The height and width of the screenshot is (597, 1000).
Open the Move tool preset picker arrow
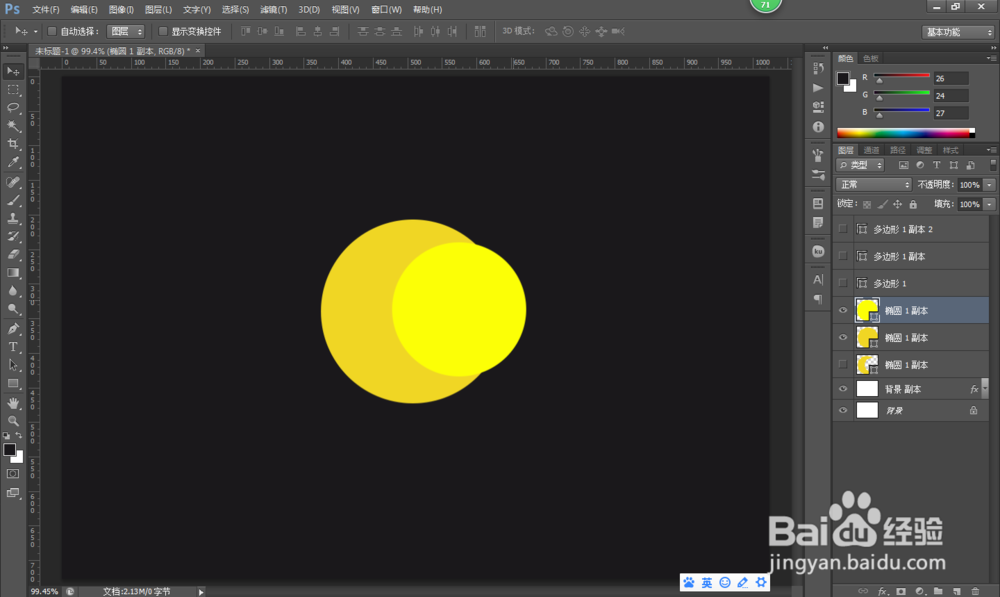tap(36, 31)
